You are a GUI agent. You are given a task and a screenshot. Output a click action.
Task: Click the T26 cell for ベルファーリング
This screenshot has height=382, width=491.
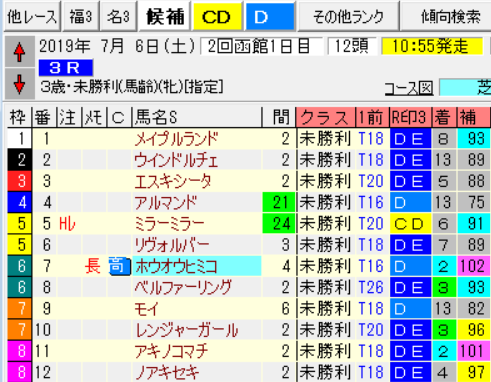click(x=371, y=288)
